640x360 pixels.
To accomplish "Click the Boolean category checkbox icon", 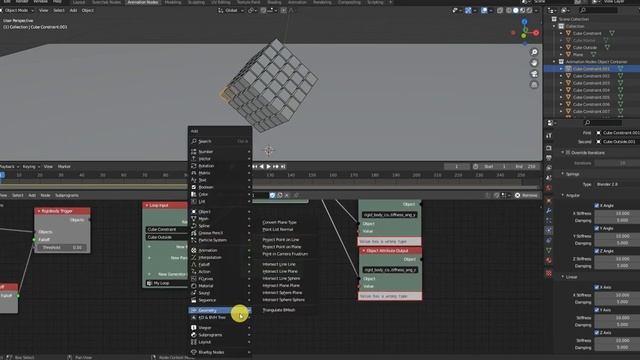I will coord(194,187).
